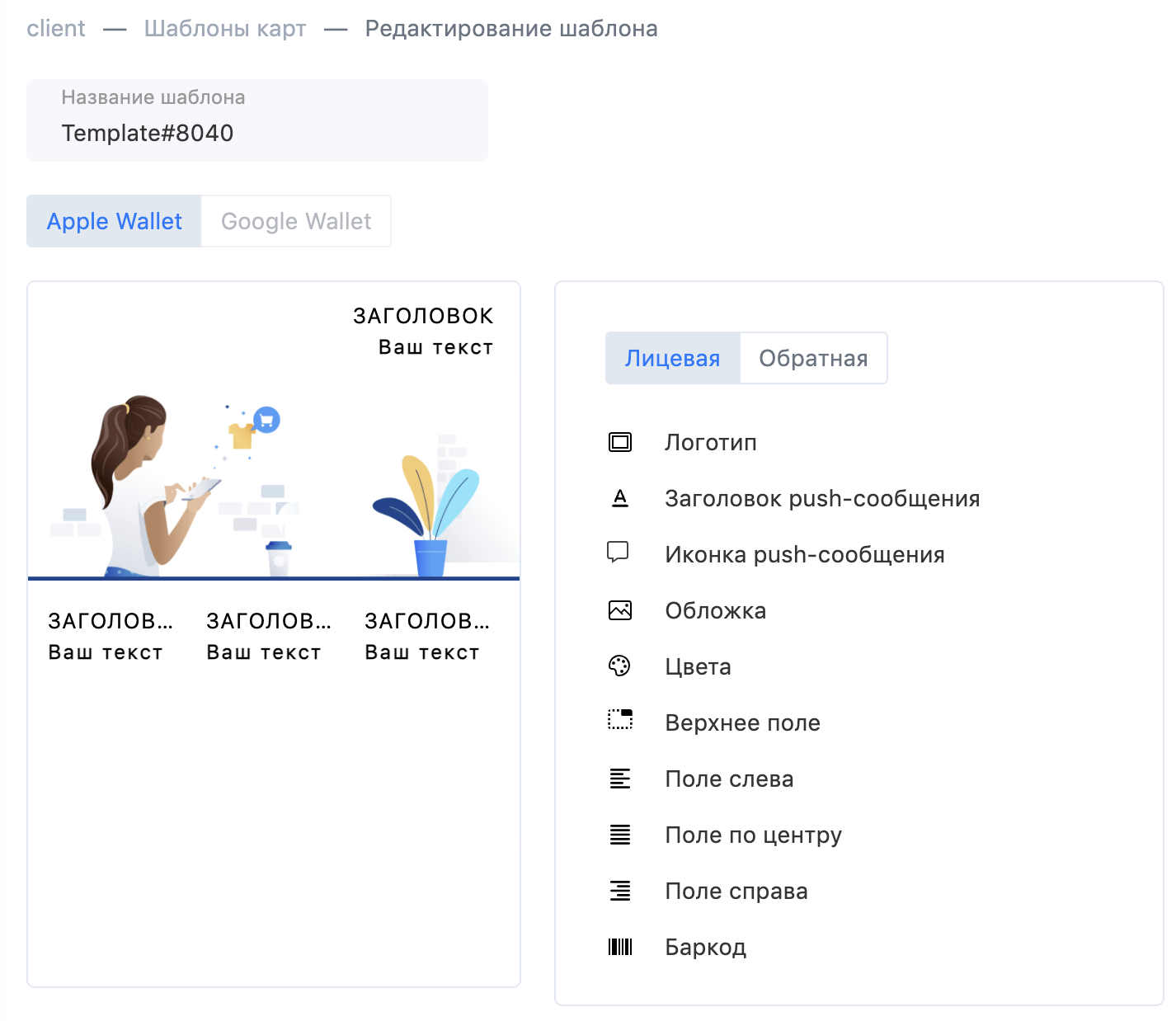The height and width of the screenshot is (1021, 1176).
Task: Click the Заголовок push-сообщения text icon
Action: (620, 498)
